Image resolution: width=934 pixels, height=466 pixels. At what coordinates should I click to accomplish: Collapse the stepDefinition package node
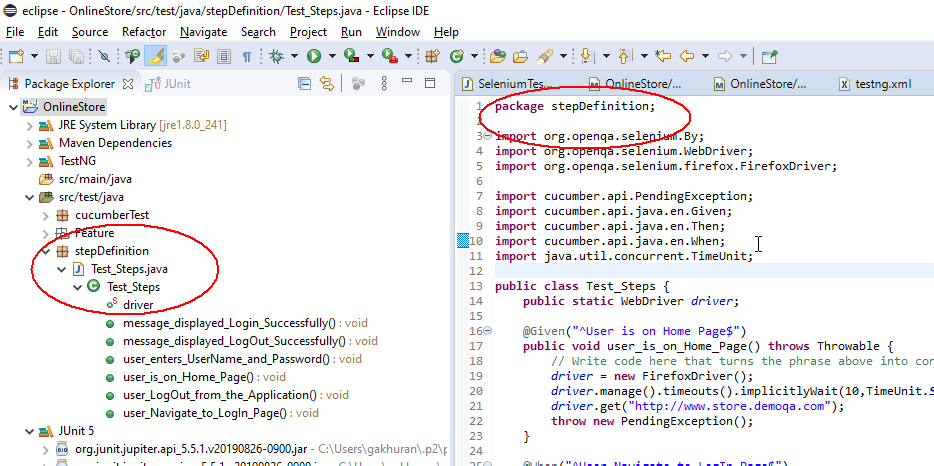tap(46, 251)
